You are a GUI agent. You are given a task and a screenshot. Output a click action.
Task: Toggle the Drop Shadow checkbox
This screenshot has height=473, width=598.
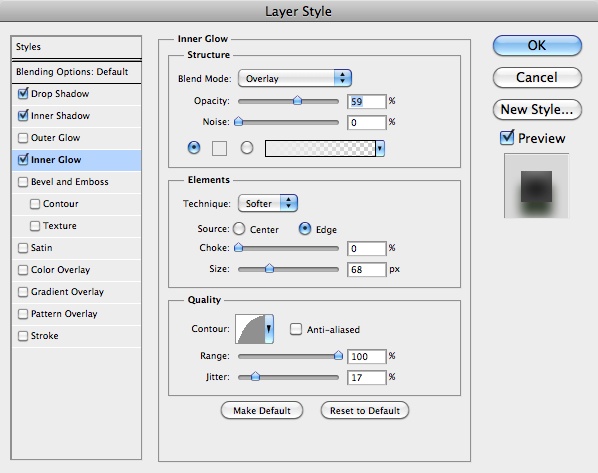[23, 93]
